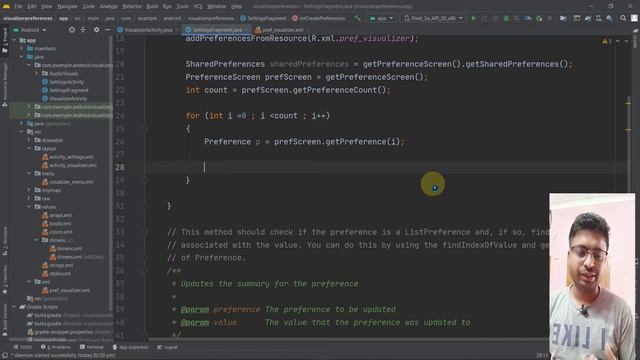Screen dimensions: 640x360
Task: Collapse the app module node
Action: click(x=14, y=40)
